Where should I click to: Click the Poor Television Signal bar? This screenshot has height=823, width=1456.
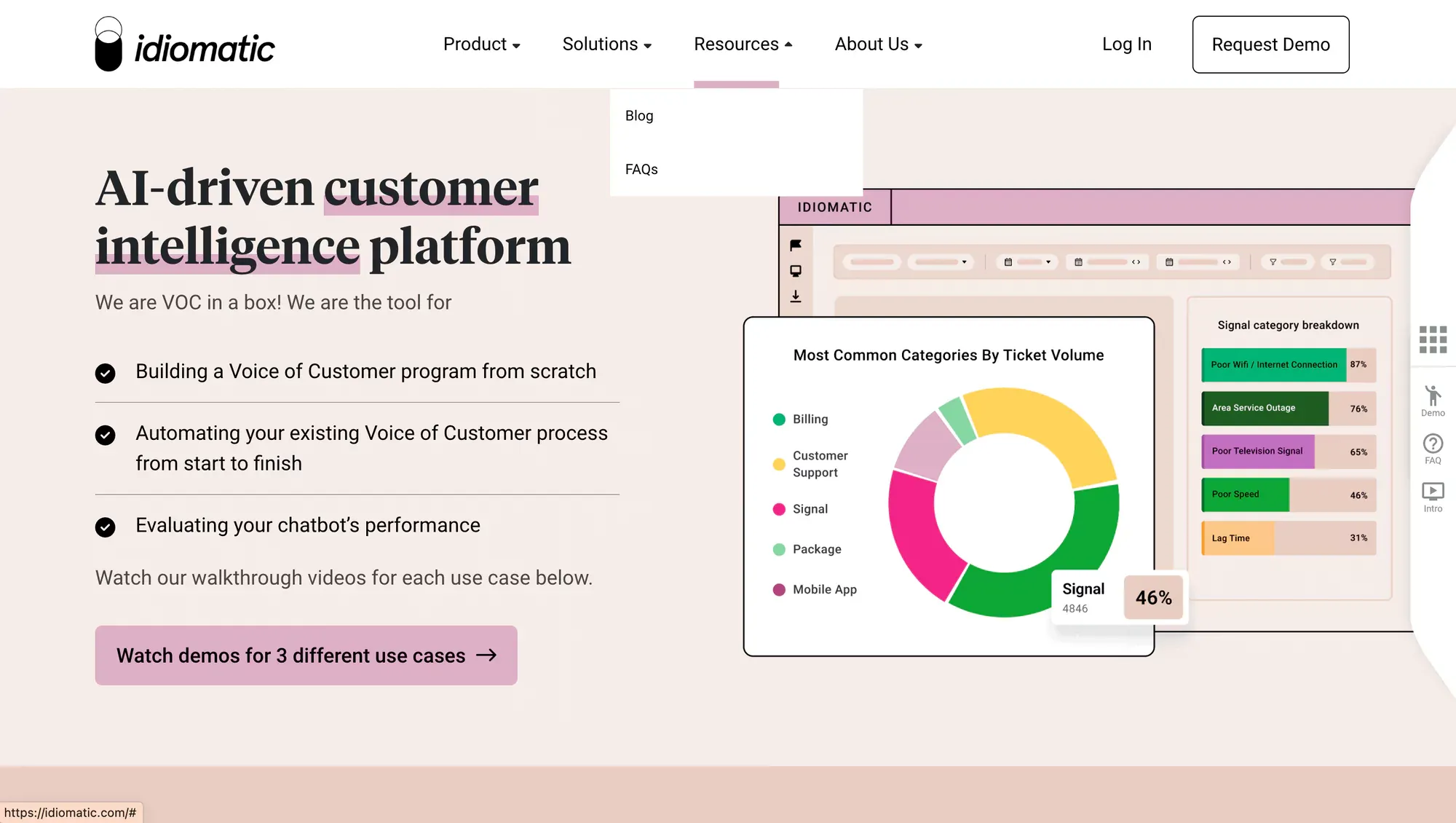1289,452
